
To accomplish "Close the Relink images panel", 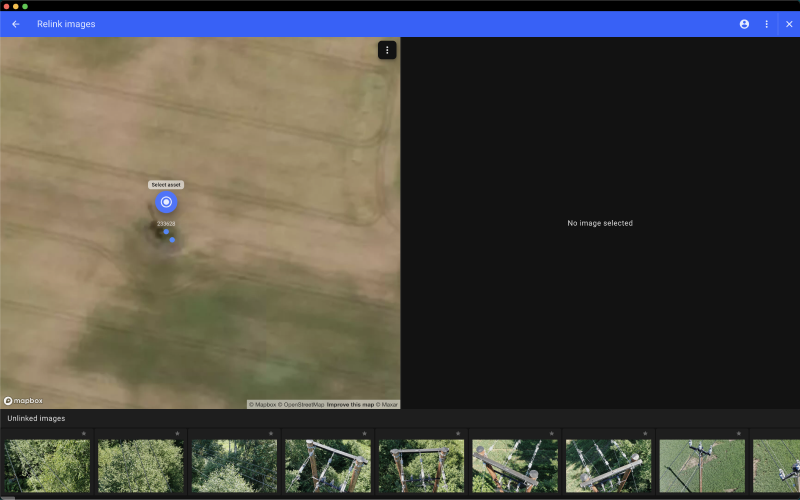I will click(789, 24).
